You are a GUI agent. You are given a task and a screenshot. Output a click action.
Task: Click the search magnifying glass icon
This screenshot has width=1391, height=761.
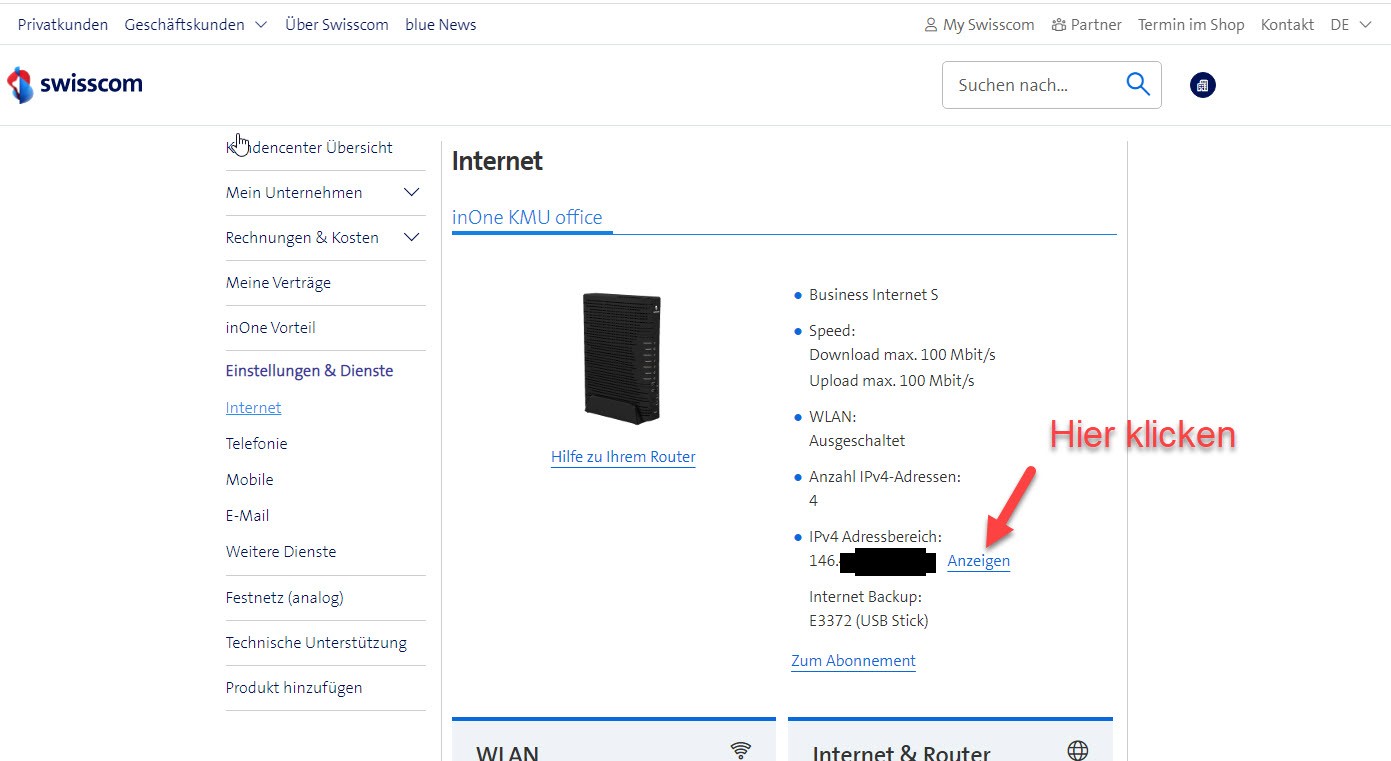[x=1137, y=85]
